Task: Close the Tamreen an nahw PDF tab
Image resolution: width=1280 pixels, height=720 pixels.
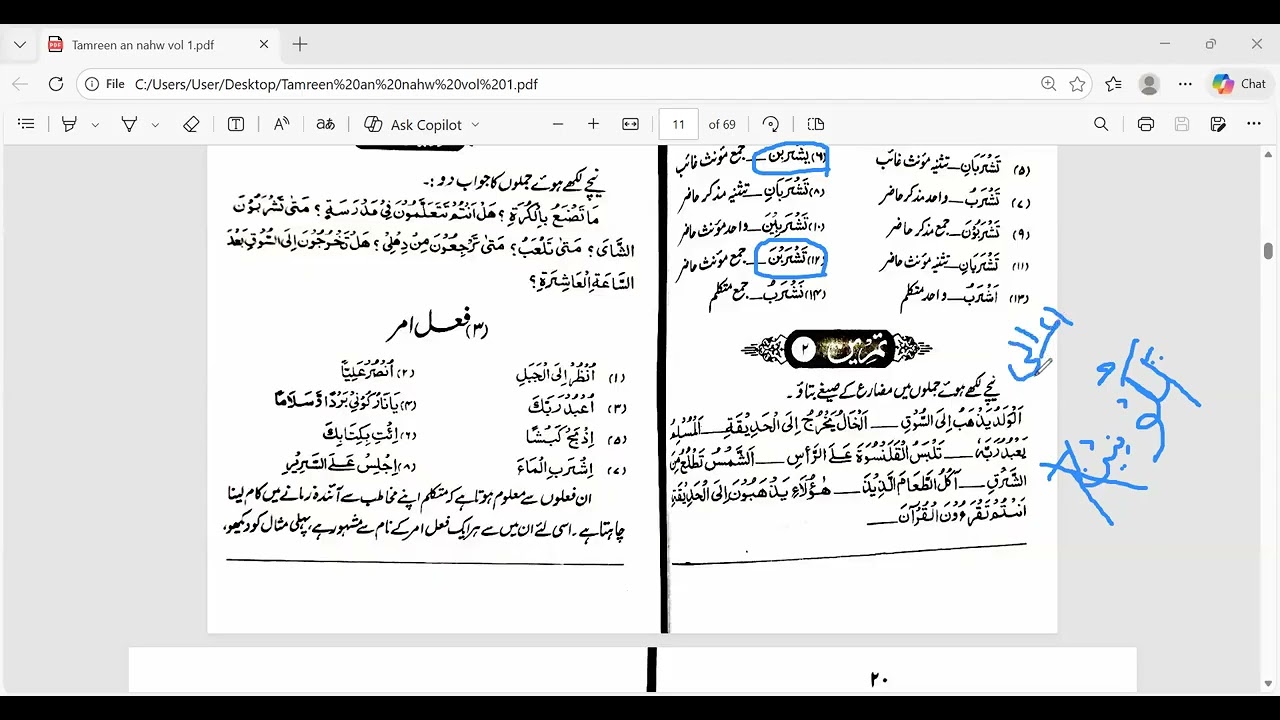Action: tap(264, 45)
